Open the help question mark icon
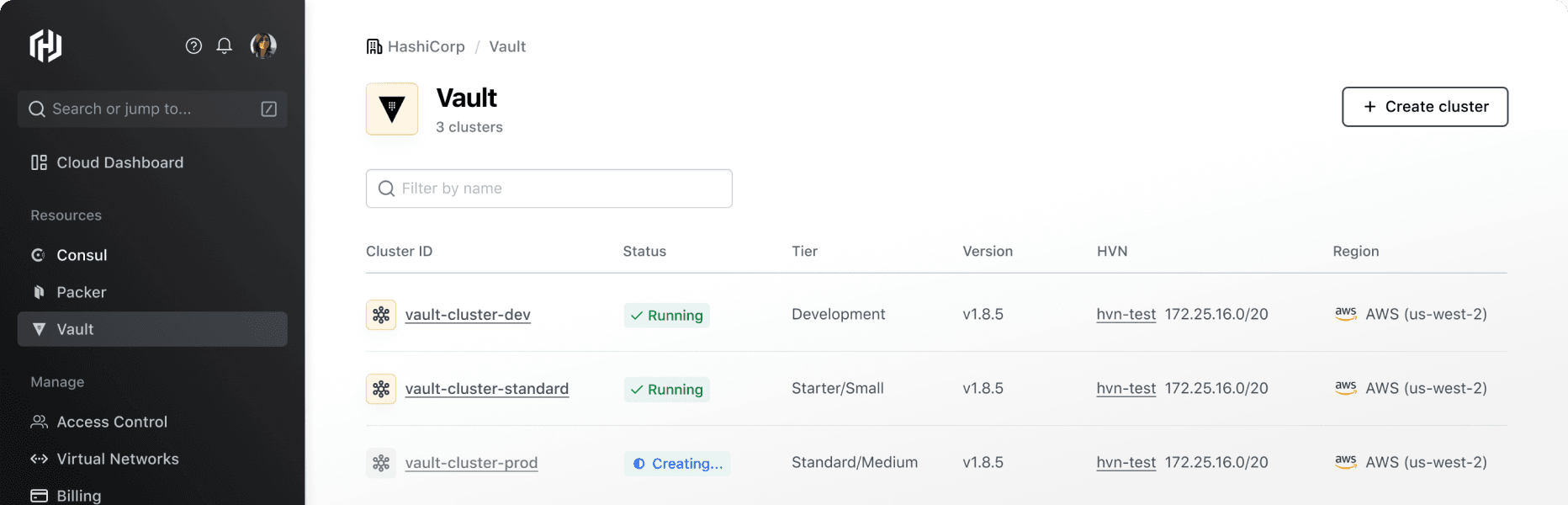Image resolution: width=1568 pixels, height=505 pixels. click(193, 45)
